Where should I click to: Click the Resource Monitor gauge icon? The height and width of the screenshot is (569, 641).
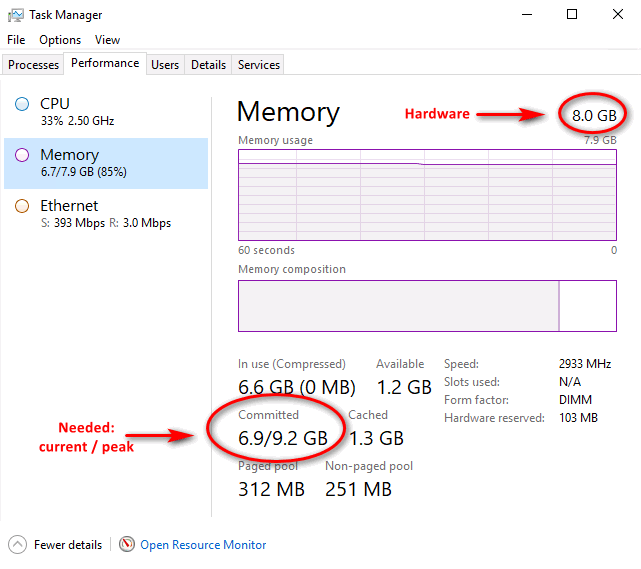coord(127,545)
